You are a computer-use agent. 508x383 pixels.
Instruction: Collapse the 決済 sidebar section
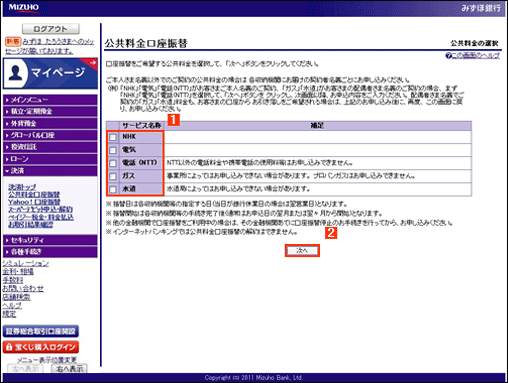[x=50, y=171]
